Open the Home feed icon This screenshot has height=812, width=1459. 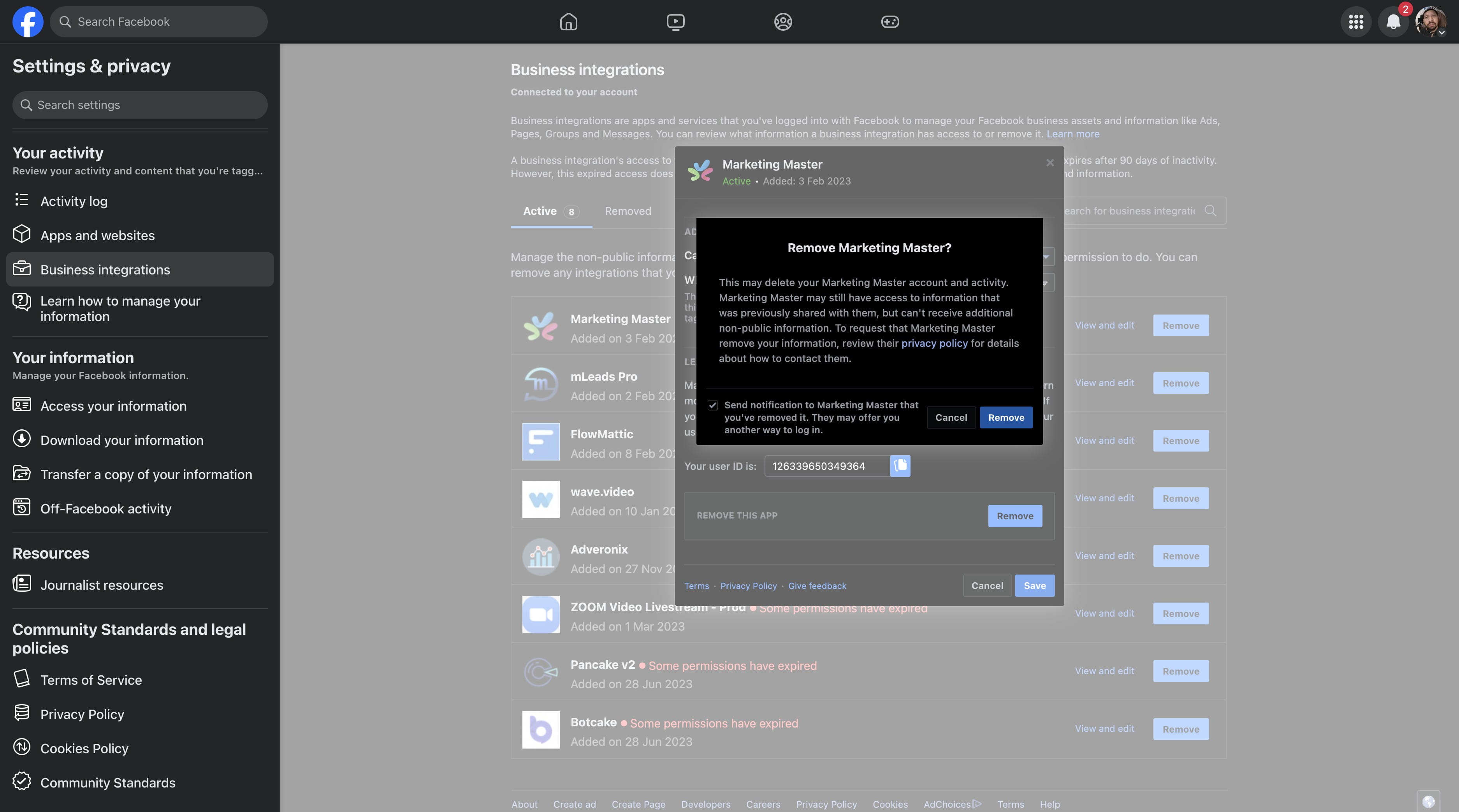pyautogui.click(x=568, y=21)
